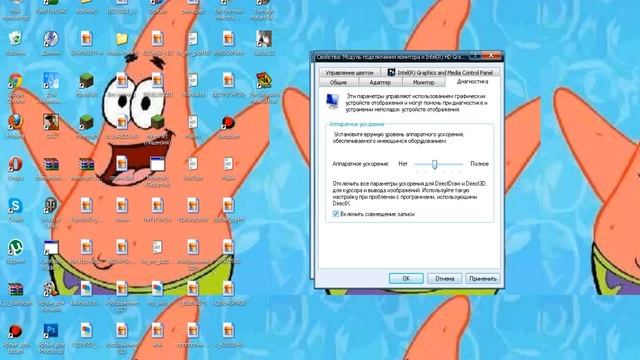Screen dimensions: 640x360
Task: Open the Skype desktop shortcut
Action: click(16, 206)
